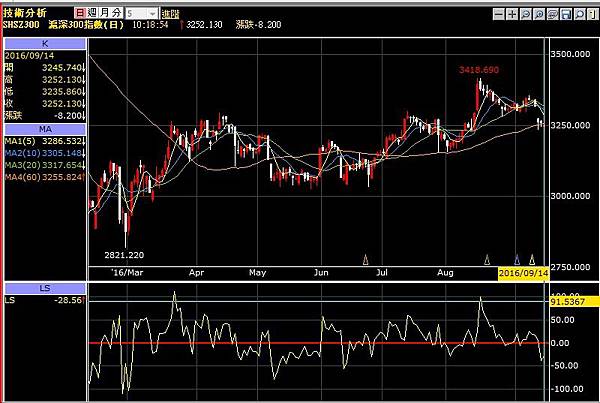Click the Jun label on the time axis
The width and height of the screenshot is (600, 403).
pyautogui.click(x=321, y=273)
